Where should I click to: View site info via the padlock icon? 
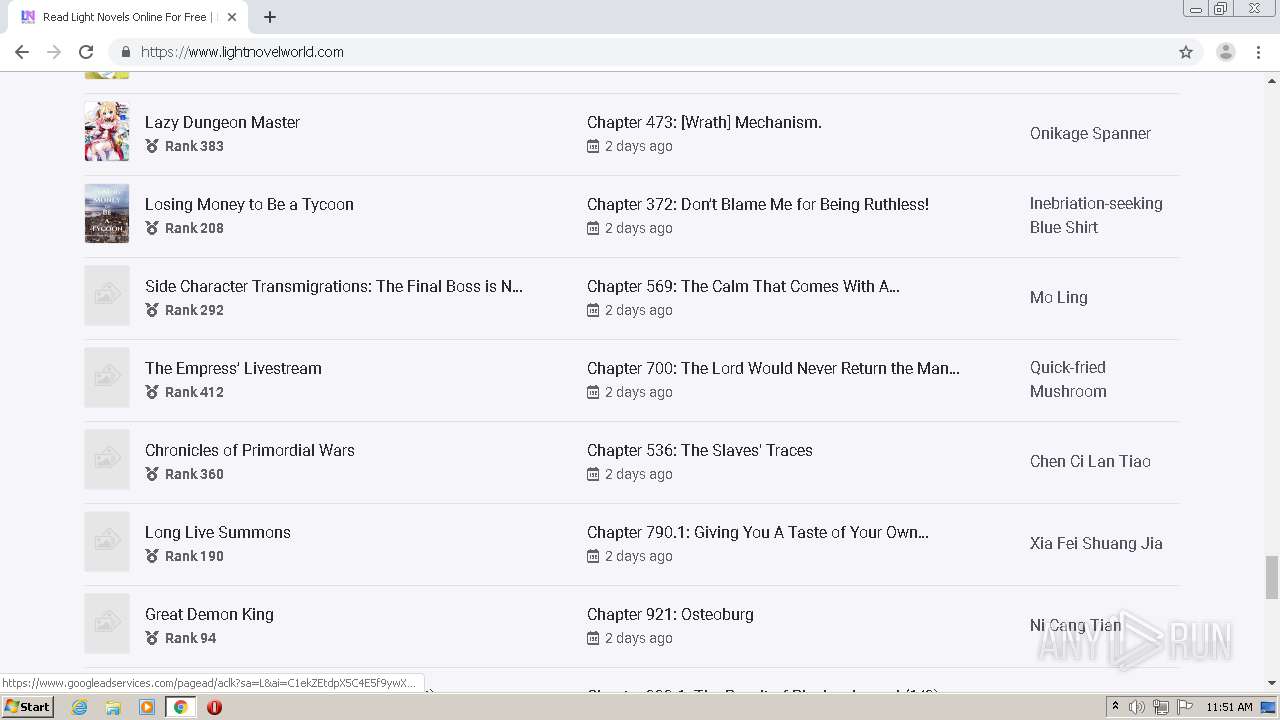pyautogui.click(x=125, y=52)
